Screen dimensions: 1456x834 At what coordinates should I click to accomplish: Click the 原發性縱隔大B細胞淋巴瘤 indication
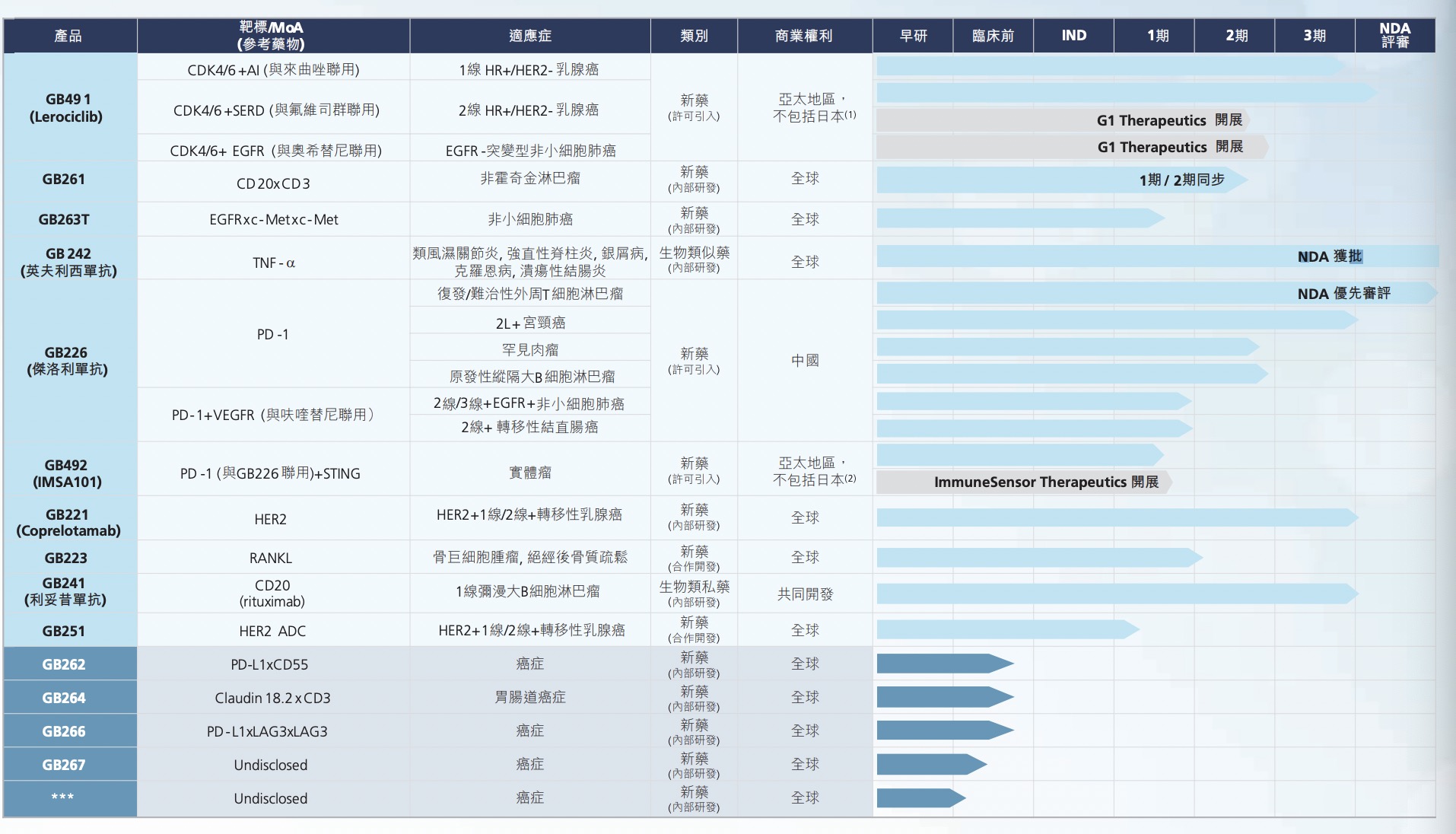[532, 376]
